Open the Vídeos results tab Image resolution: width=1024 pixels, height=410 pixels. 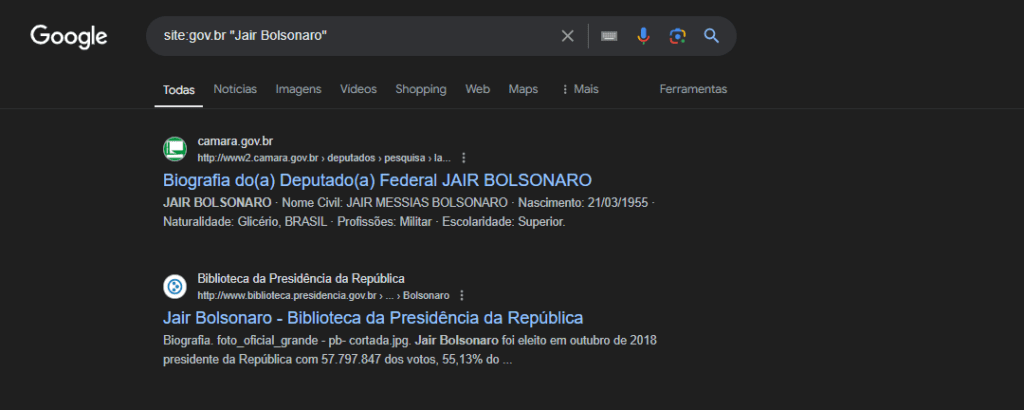click(x=358, y=89)
